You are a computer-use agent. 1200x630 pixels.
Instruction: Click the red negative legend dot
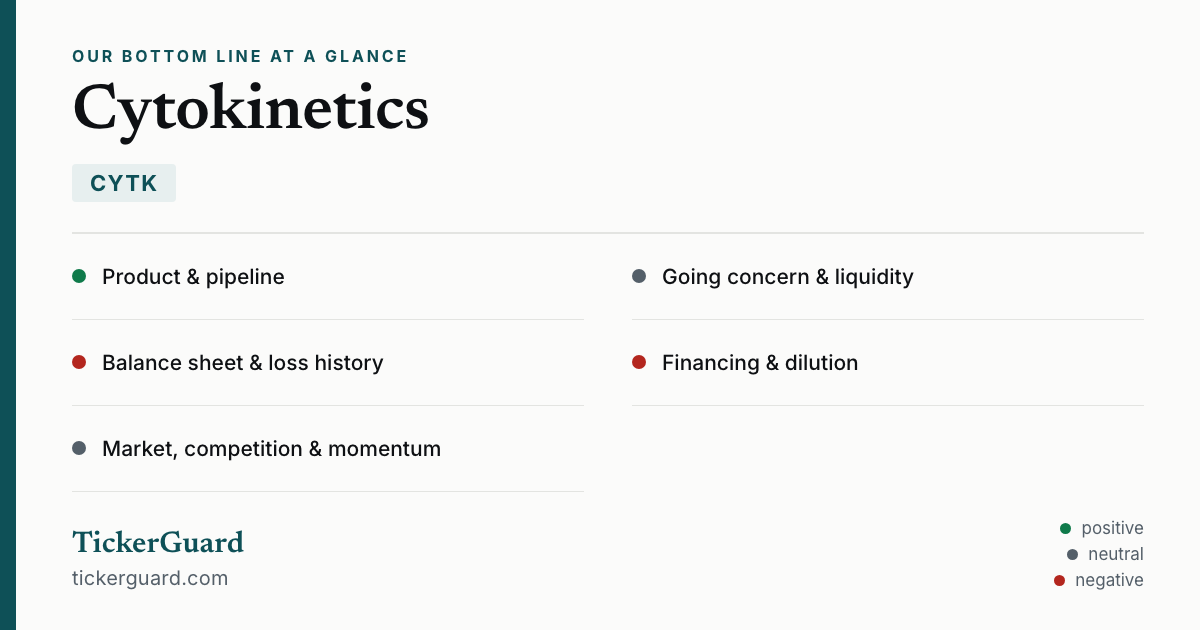(1059, 580)
